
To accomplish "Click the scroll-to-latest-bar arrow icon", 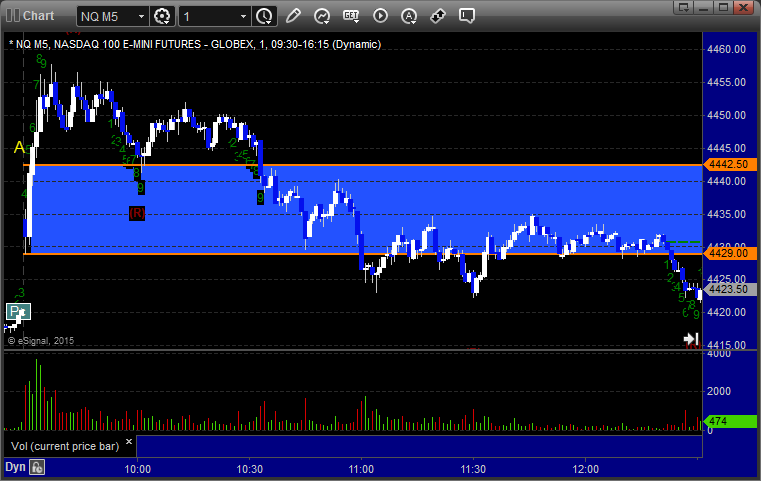I will coord(691,338).
